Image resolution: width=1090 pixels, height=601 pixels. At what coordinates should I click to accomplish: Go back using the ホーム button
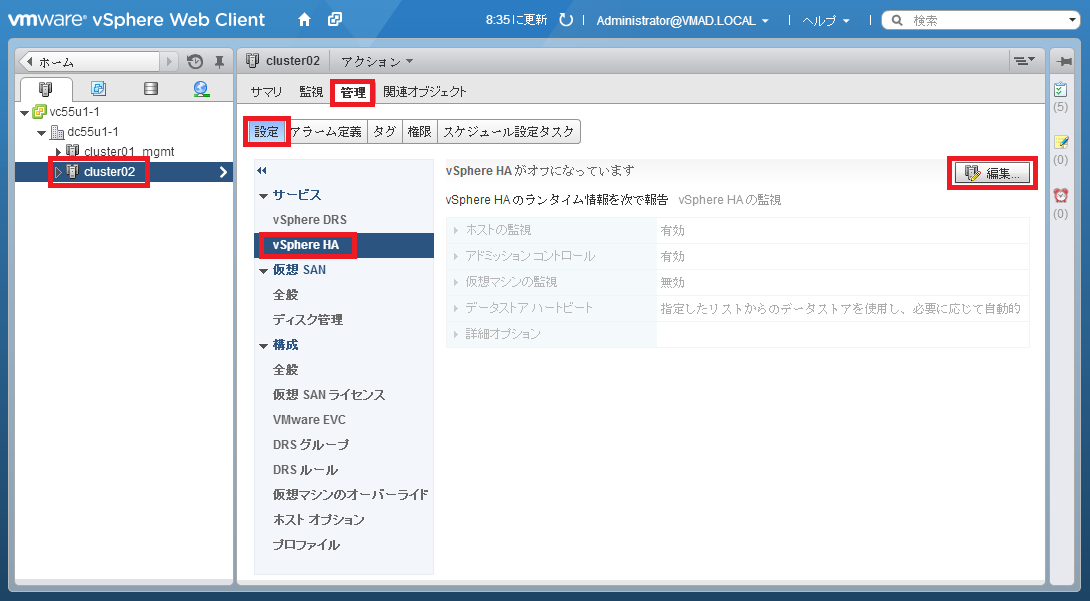pos(90,62)
